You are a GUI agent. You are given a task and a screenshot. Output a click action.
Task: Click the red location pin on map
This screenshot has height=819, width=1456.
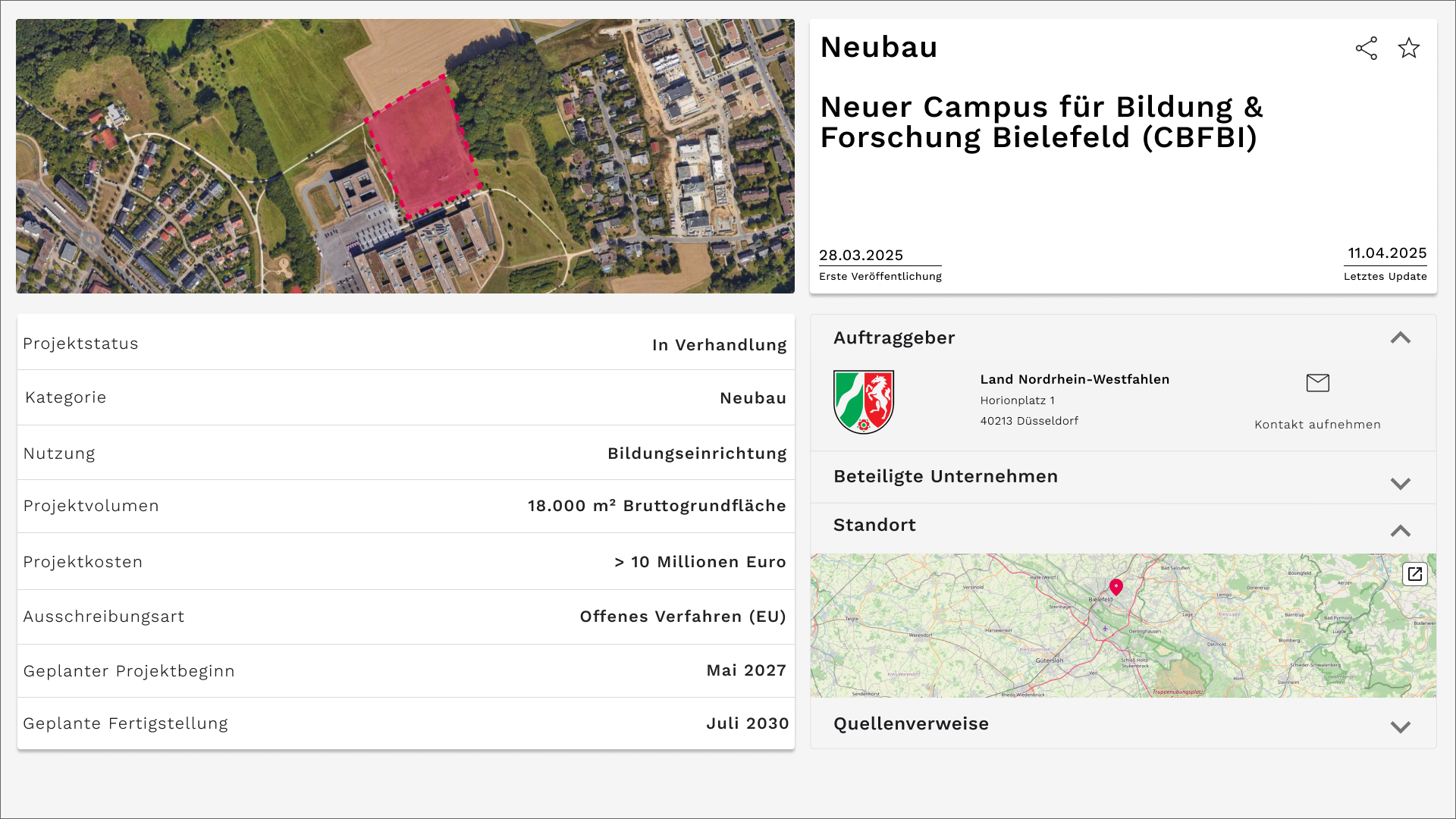(x=1116, y=586)
